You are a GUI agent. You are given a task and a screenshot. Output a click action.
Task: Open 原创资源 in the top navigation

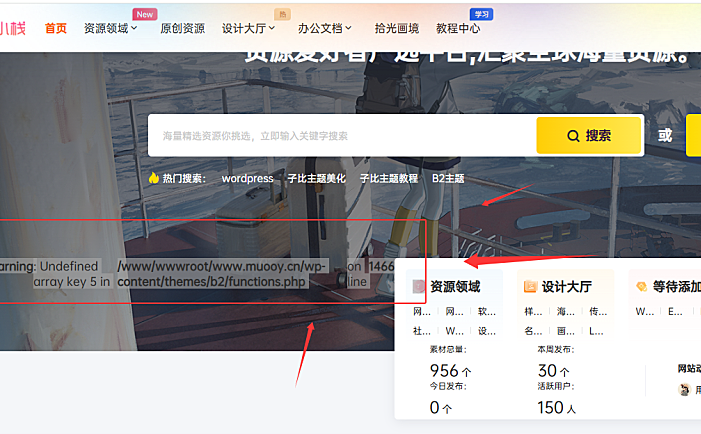(x=182, y=29)
